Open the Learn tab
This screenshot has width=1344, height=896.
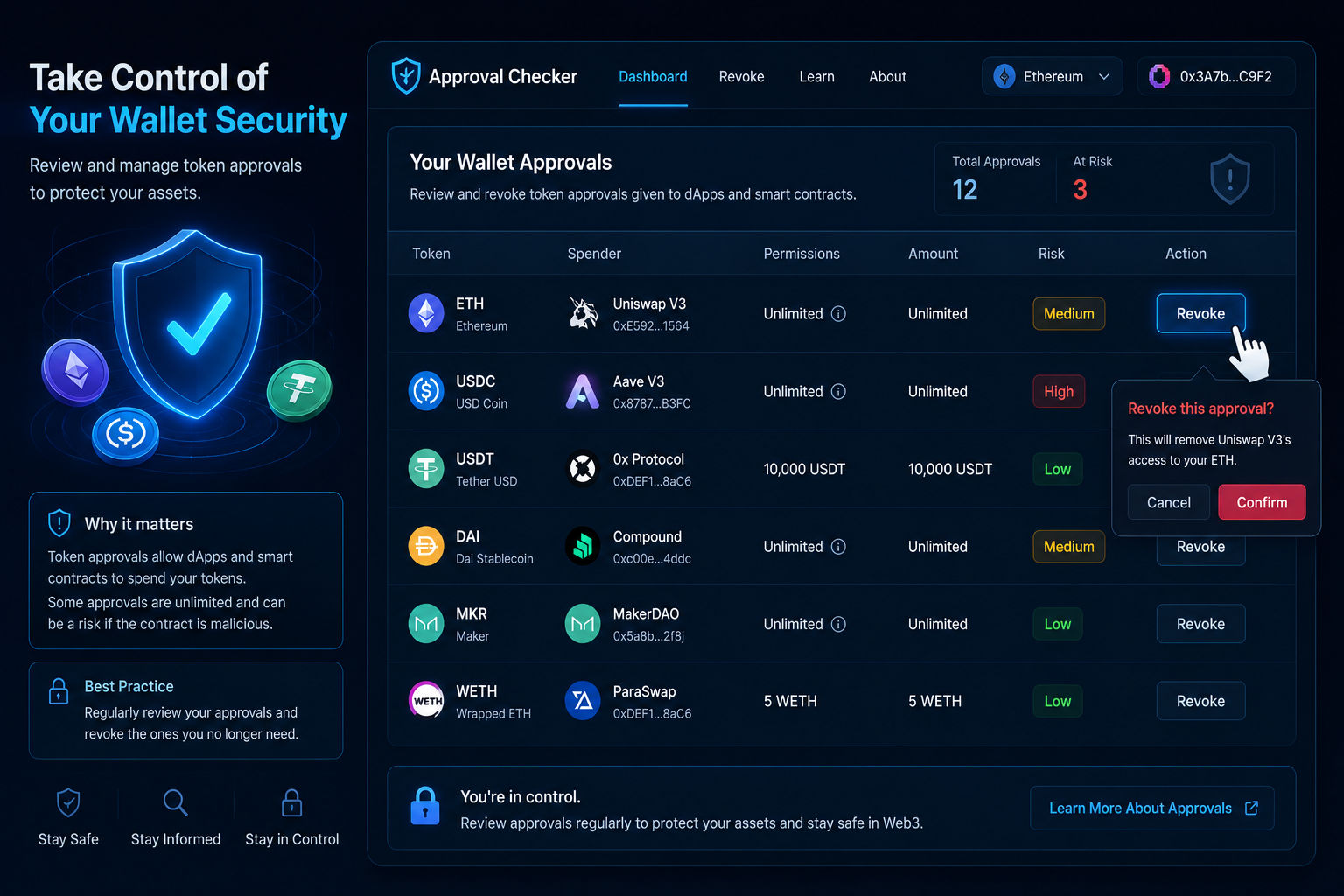click(816, 76)
